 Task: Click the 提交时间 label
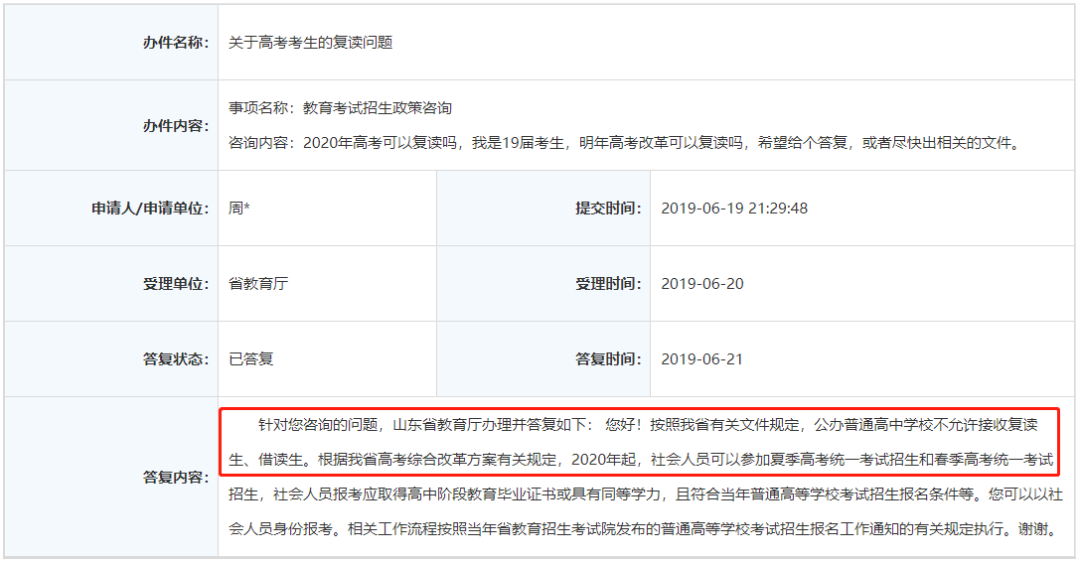[x=608, y=208]
